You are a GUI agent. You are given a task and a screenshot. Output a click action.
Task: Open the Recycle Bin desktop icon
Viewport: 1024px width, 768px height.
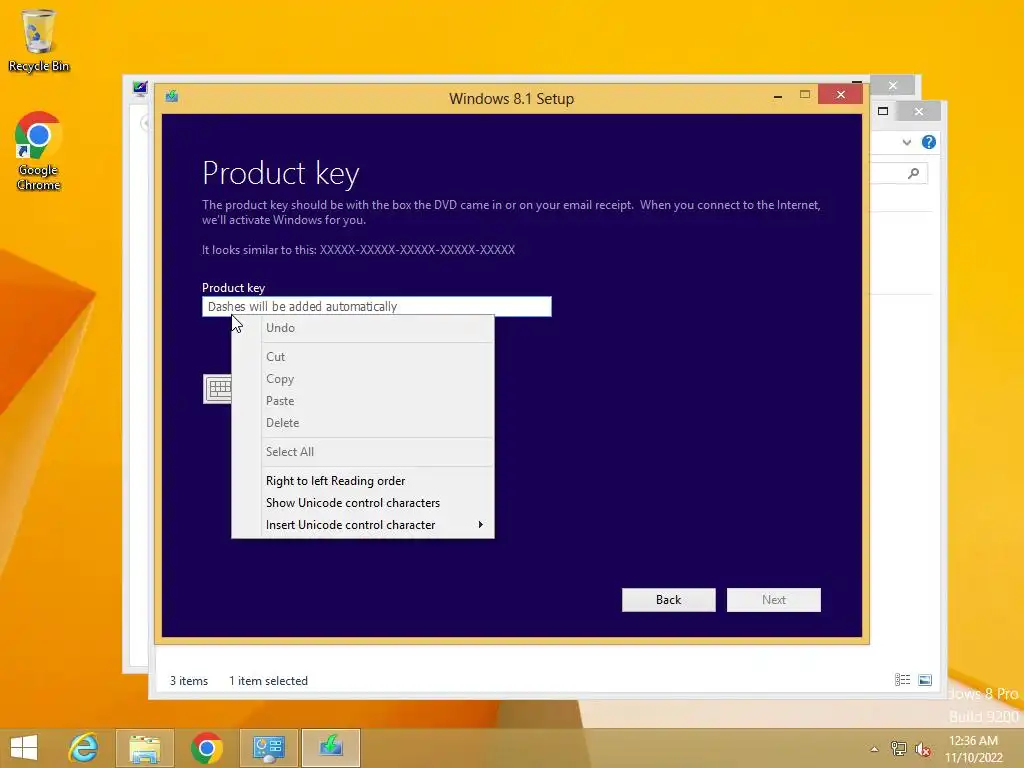39,40
